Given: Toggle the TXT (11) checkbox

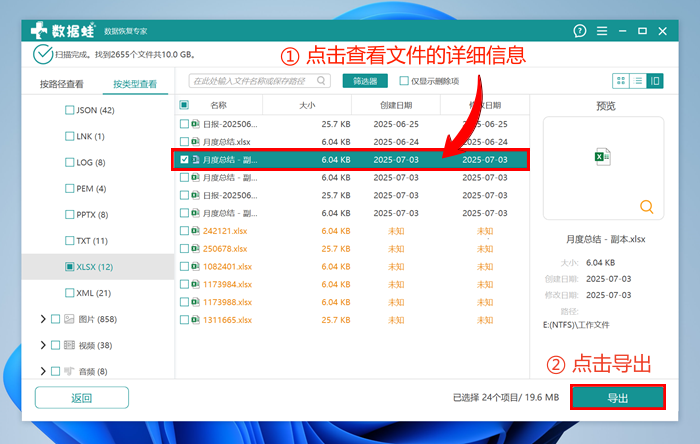Looking at the screenshot, I should click(x=69, y=241).
